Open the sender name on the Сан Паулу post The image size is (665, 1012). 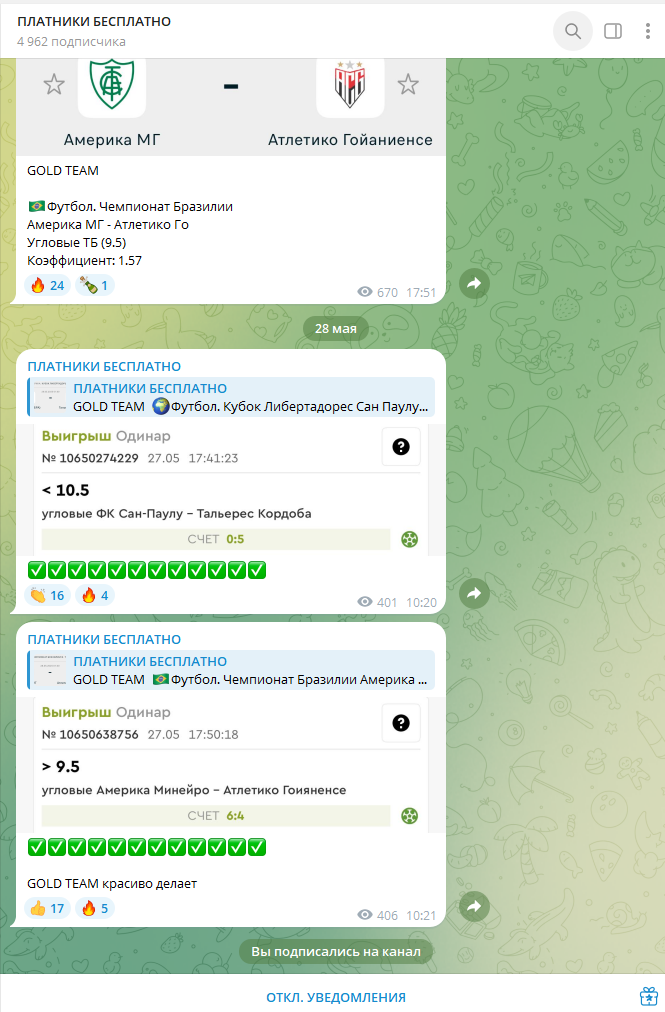click(x=104, y=366)
